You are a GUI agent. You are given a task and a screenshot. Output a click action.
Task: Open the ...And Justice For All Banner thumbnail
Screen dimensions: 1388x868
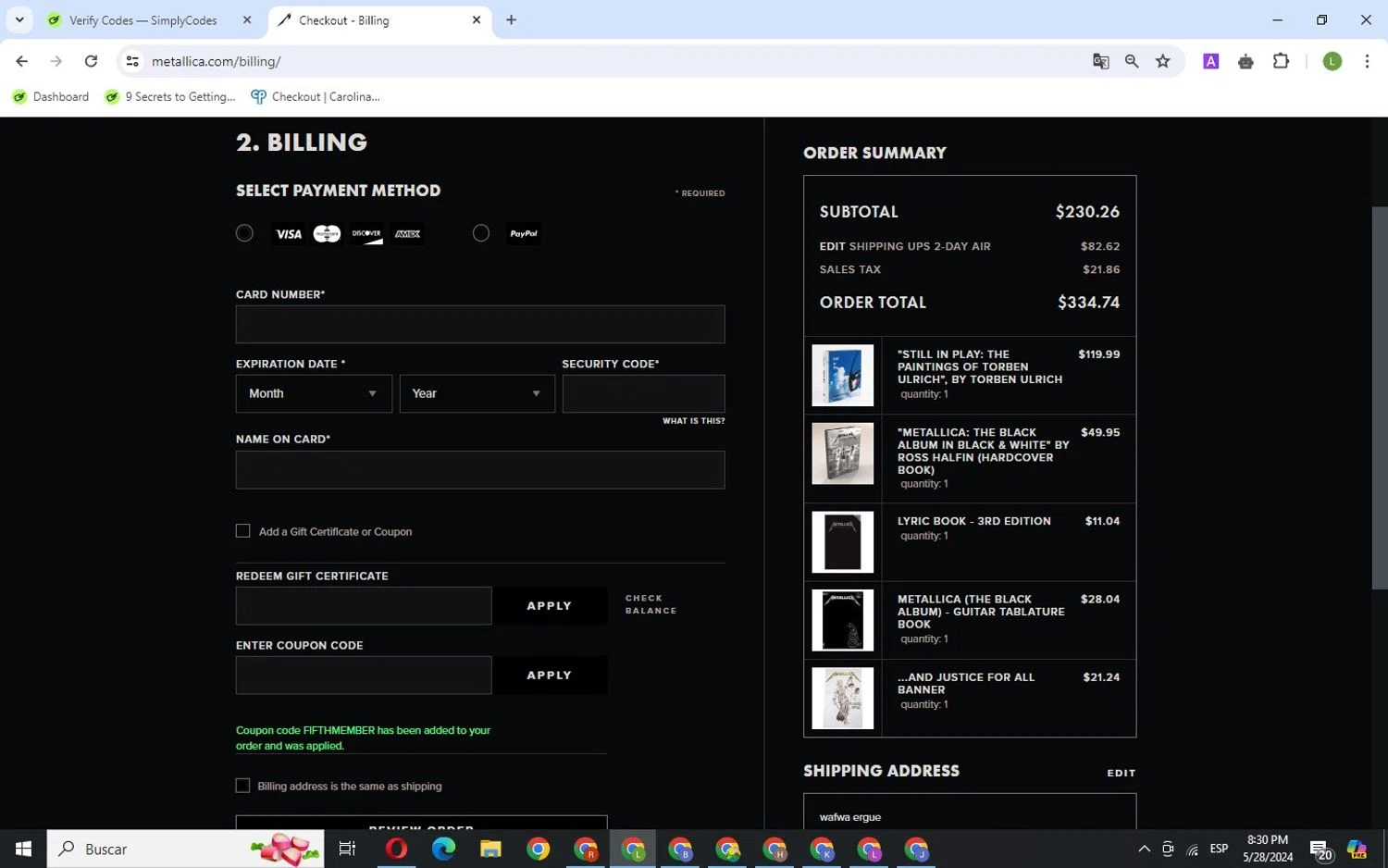pos(842,699)
